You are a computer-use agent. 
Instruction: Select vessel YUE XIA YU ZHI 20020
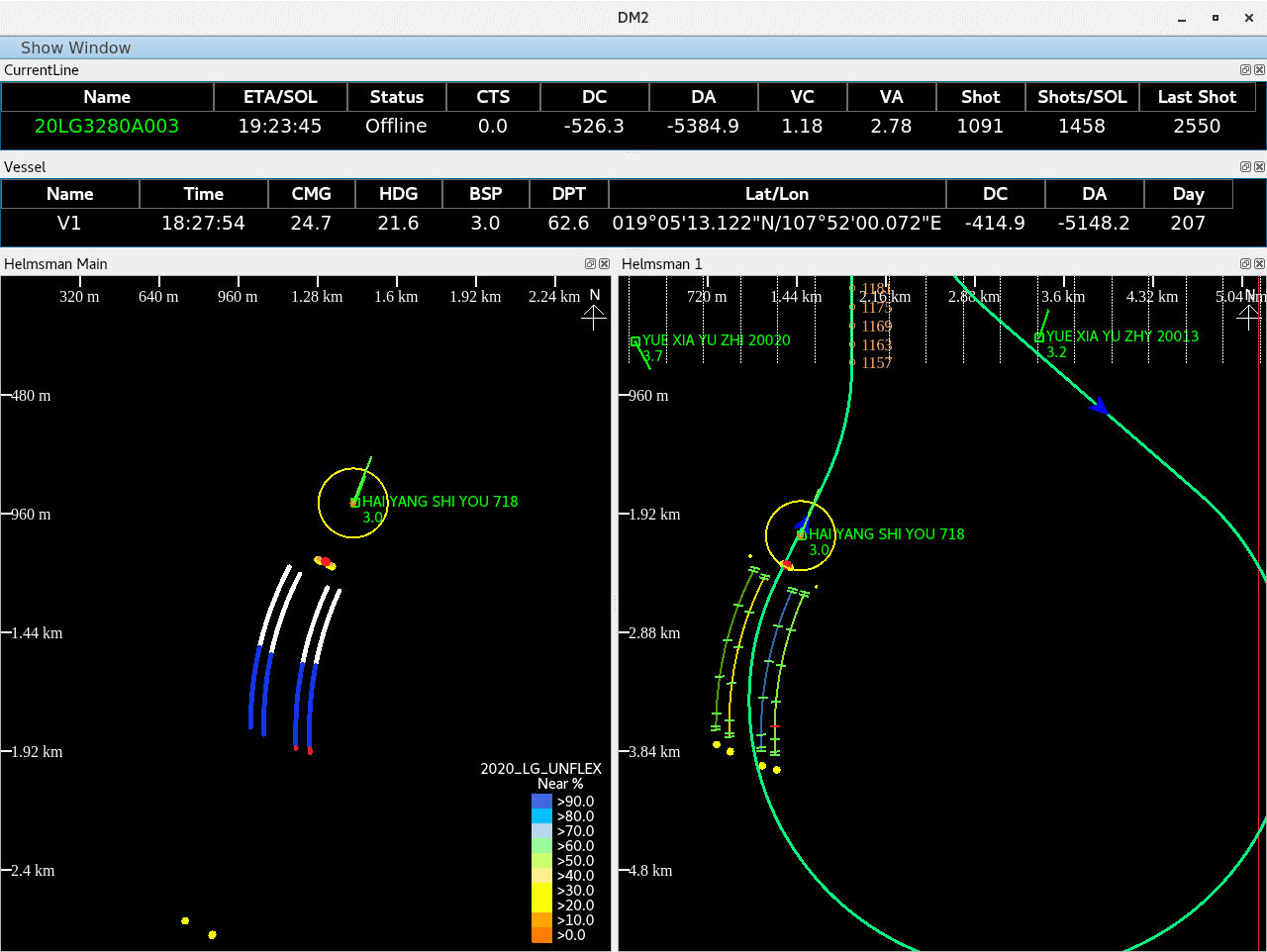[x=715, y=340]
